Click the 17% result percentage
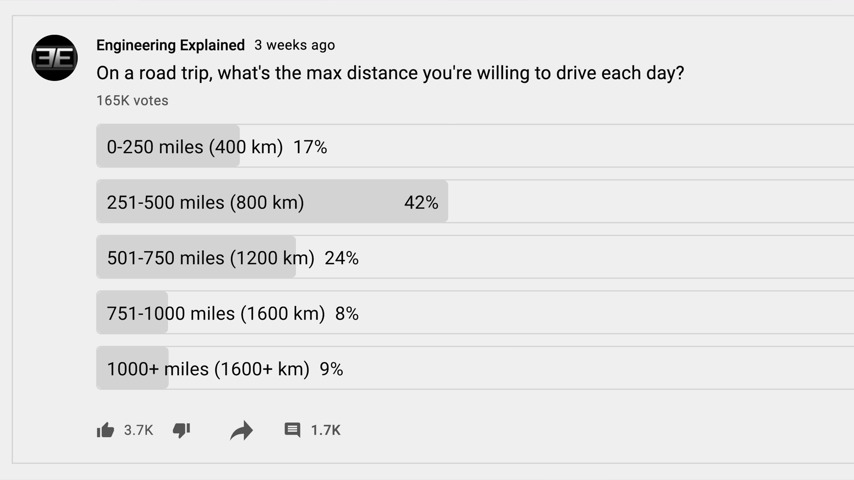Screen dimensions: 854x480 [310, 147]
